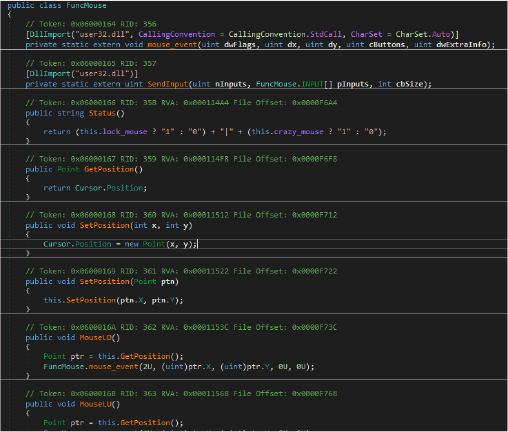
Task: Click the this.SetPosition call with ptn.X
Action: tap(113, 300)
